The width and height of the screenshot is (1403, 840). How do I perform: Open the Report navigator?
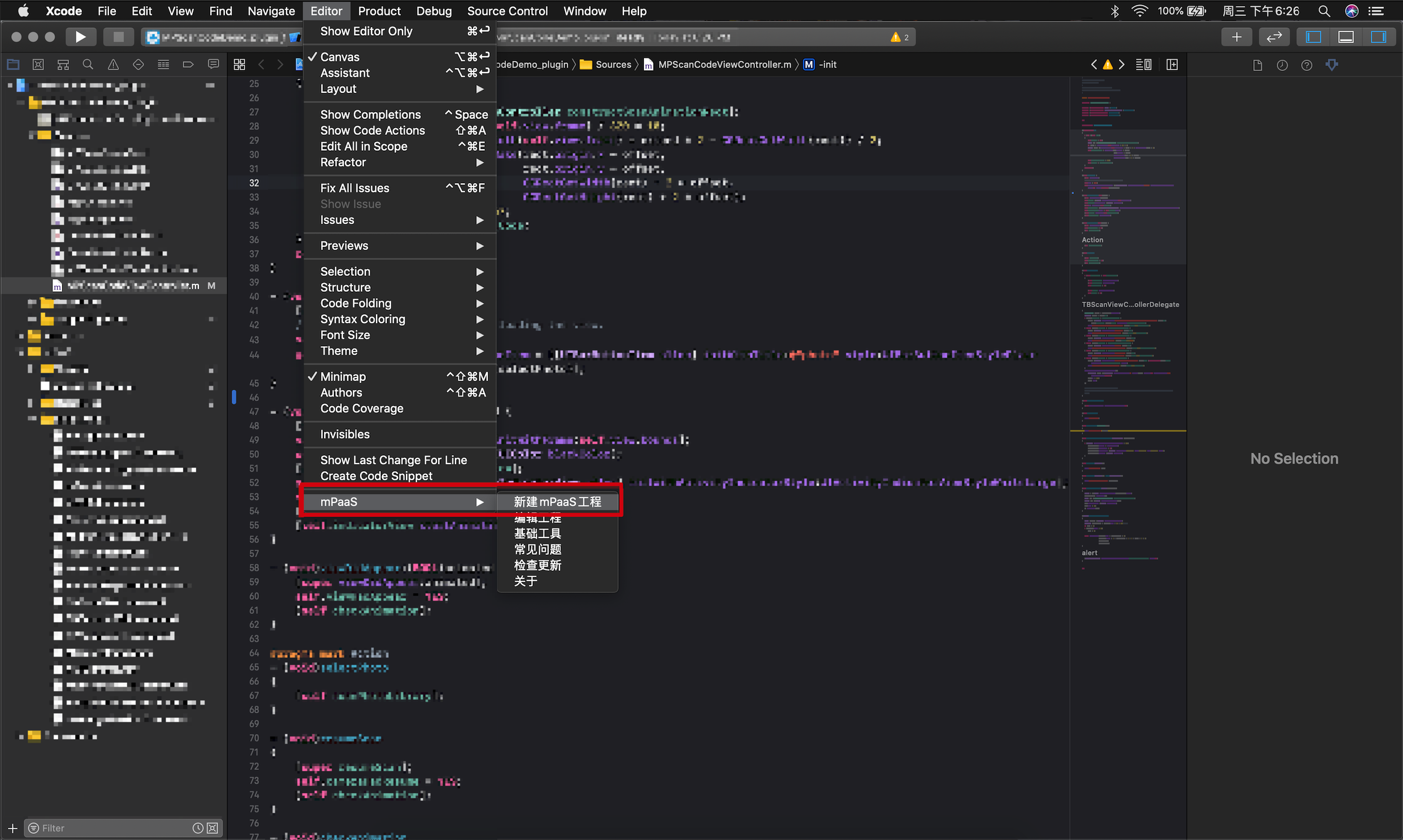coord(214,65)
